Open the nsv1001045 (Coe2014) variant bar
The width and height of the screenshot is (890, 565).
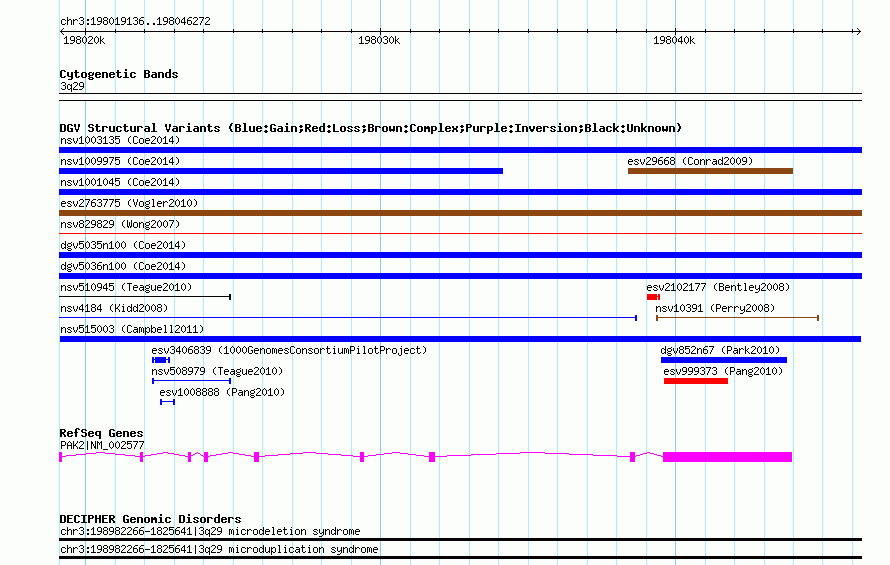460,192
